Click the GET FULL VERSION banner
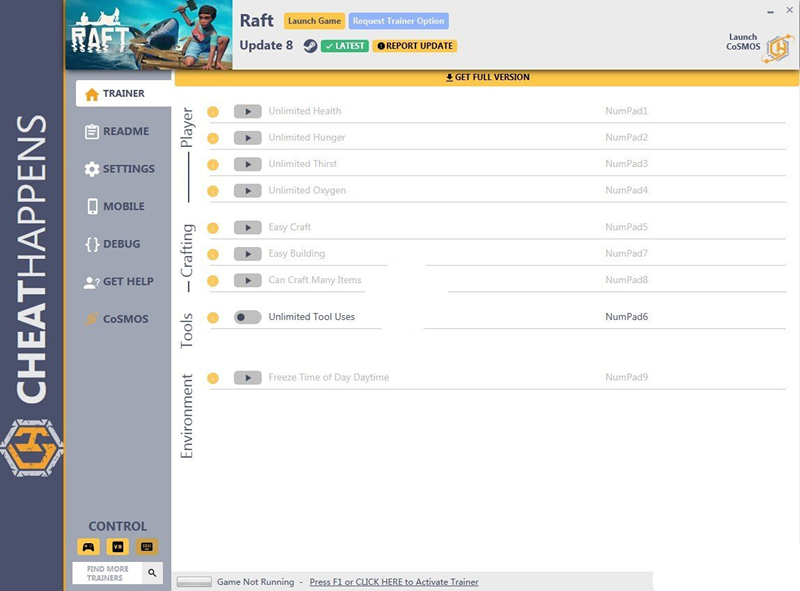This screenshot has width=800, height=591. [487, 78]
